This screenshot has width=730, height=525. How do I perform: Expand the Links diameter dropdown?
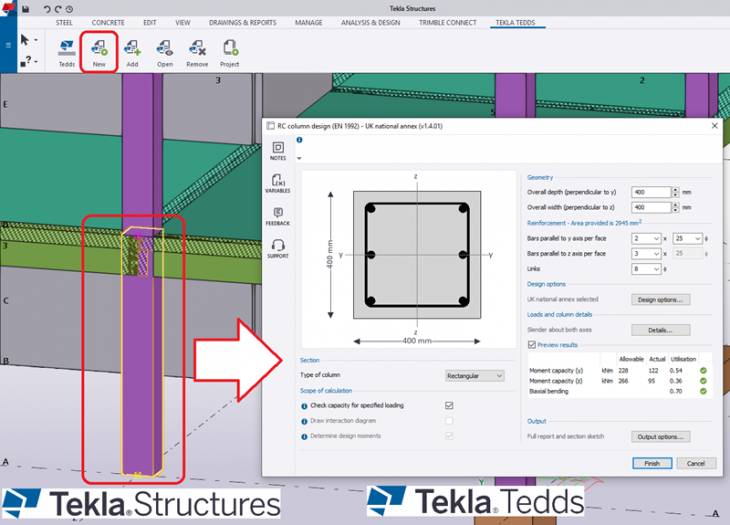coord(646,269)
